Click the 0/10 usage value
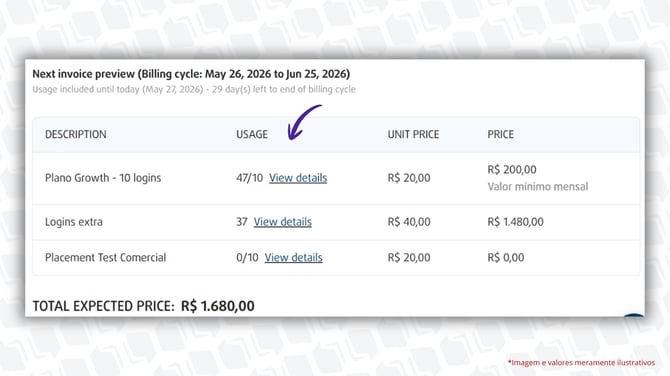Viewport: 670px width, 376px height. click(247, 257)
